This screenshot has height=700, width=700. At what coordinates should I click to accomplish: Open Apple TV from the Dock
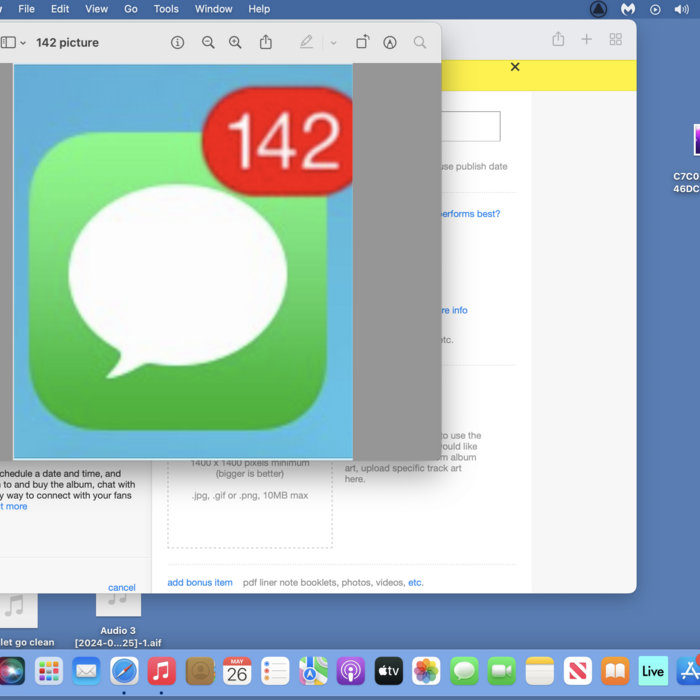click(388, 671)
